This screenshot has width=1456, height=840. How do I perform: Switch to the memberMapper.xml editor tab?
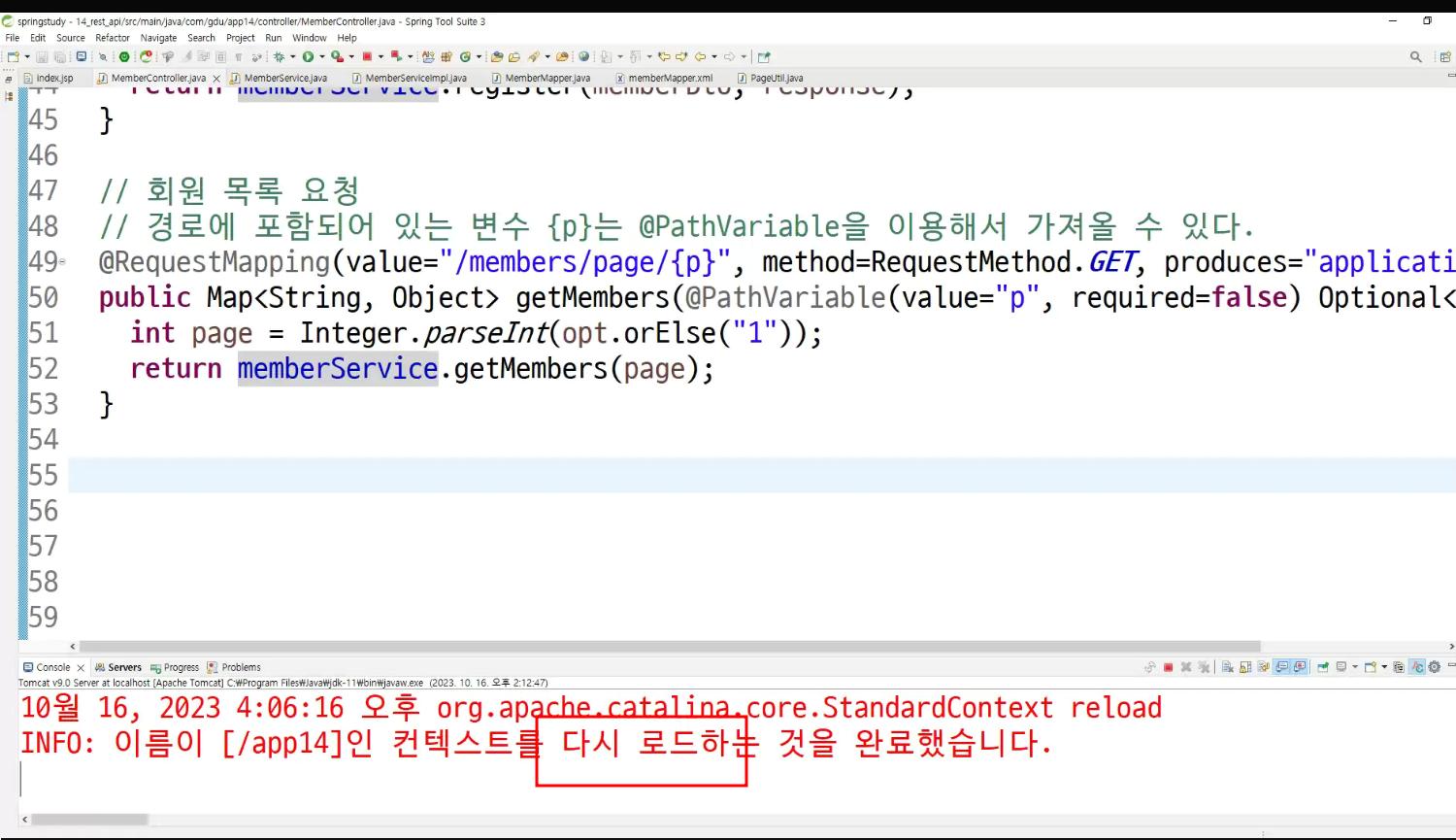pyautogui.click(x=670, y=78)
